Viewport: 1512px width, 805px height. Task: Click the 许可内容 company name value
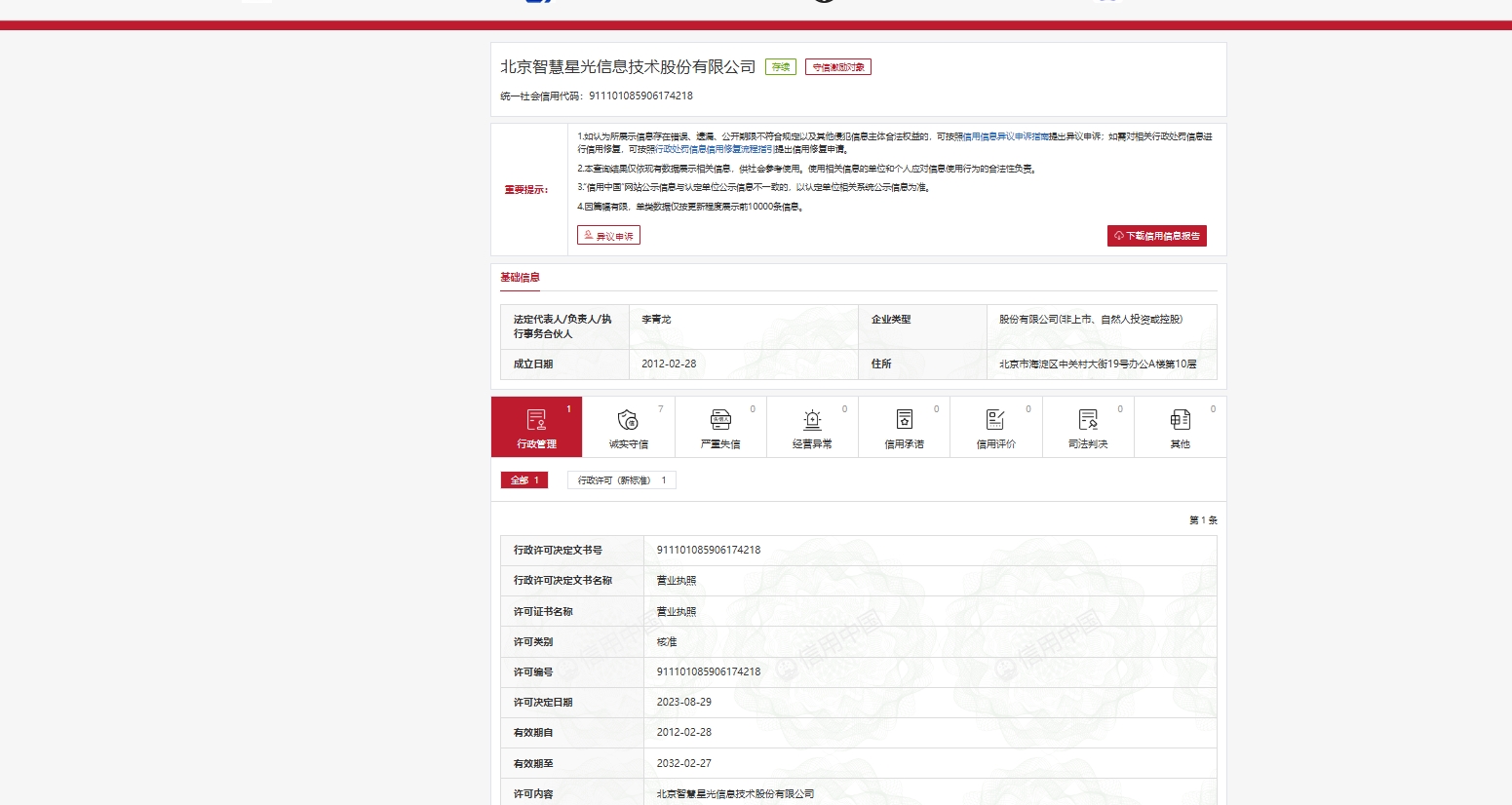pos(735,794)
